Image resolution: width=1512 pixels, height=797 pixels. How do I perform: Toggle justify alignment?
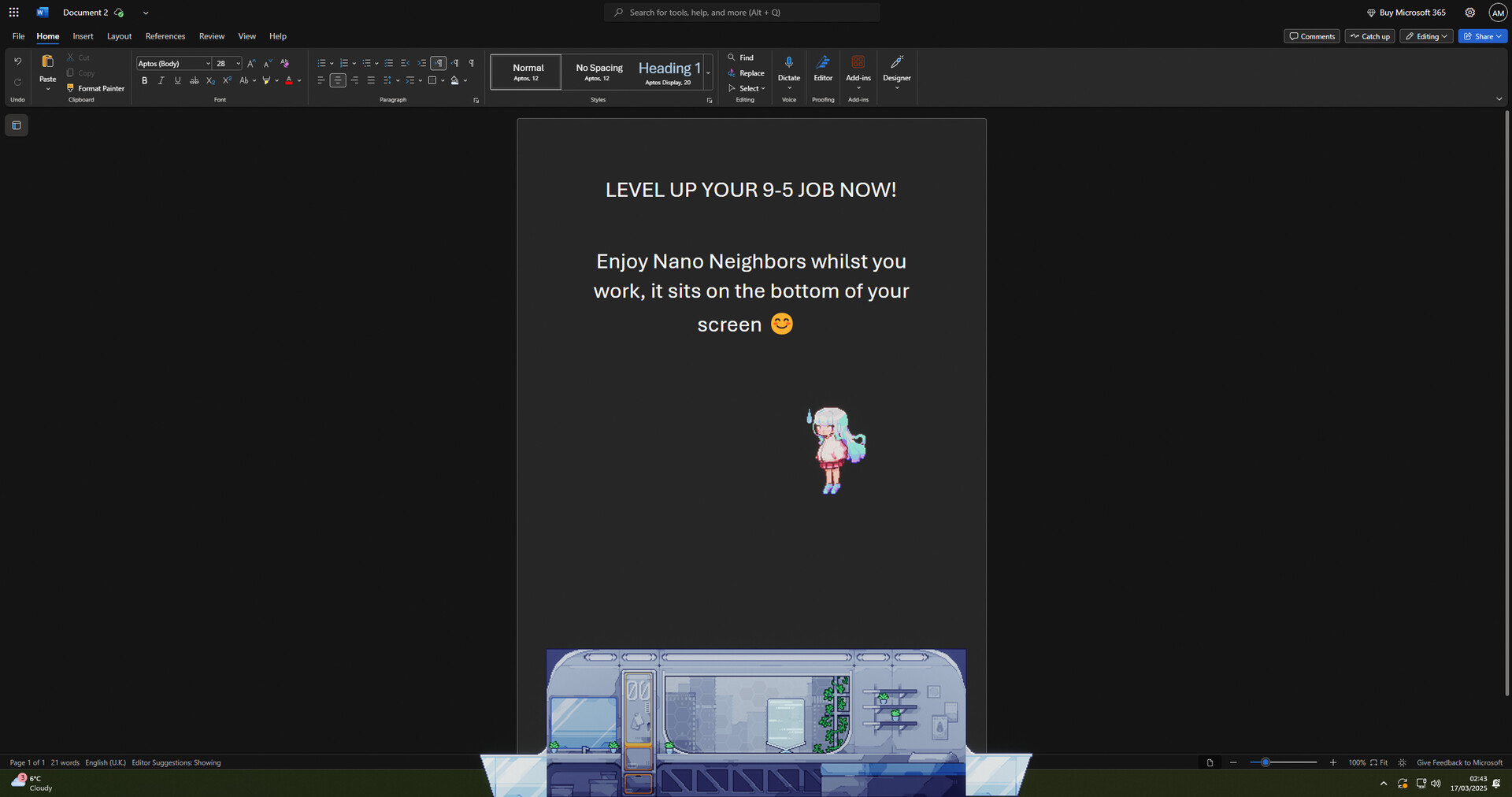[x=371, y=80]
